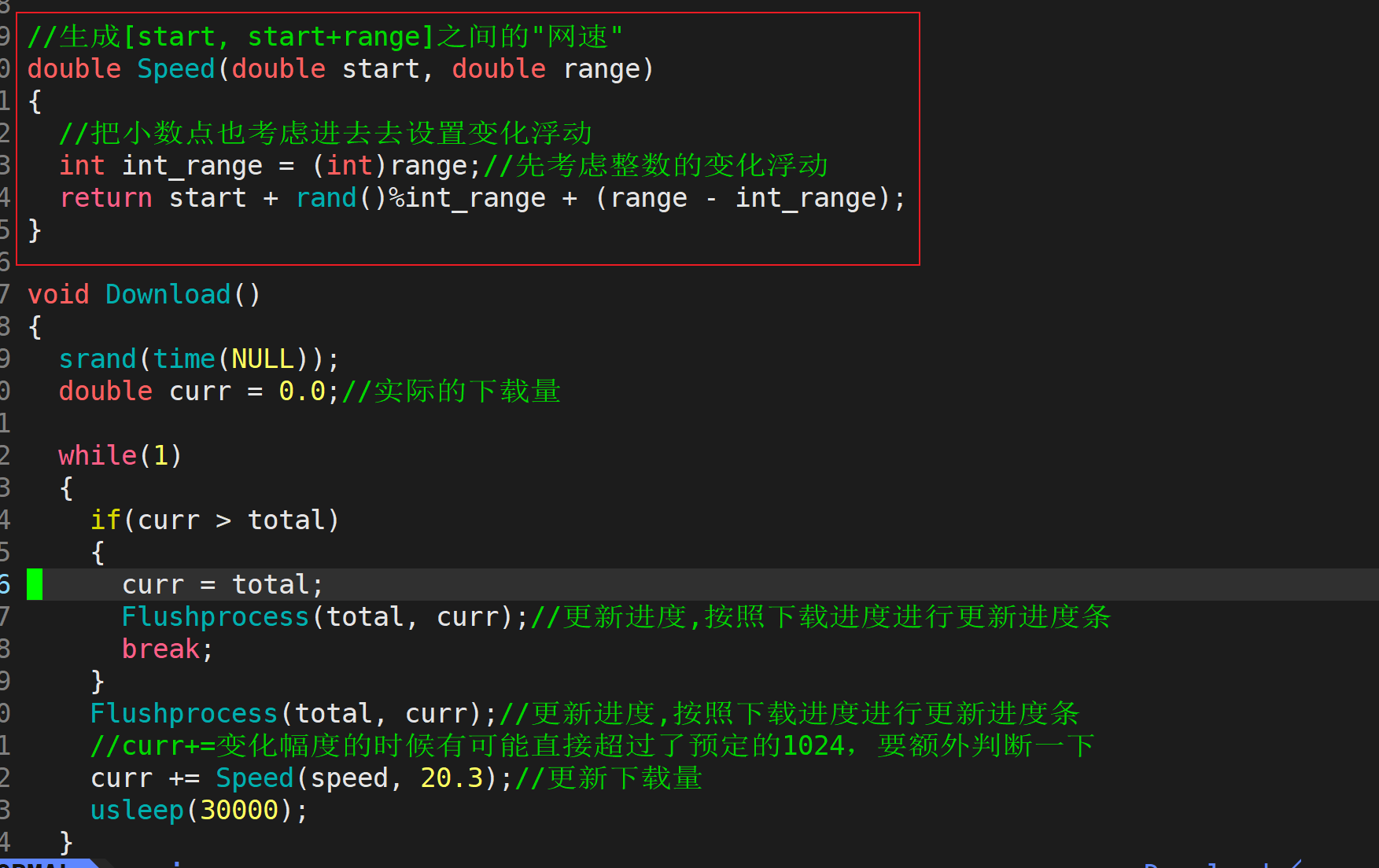
Task: Click the top comment mentioning [start, start+range]
Action: (x=325, y=36)
